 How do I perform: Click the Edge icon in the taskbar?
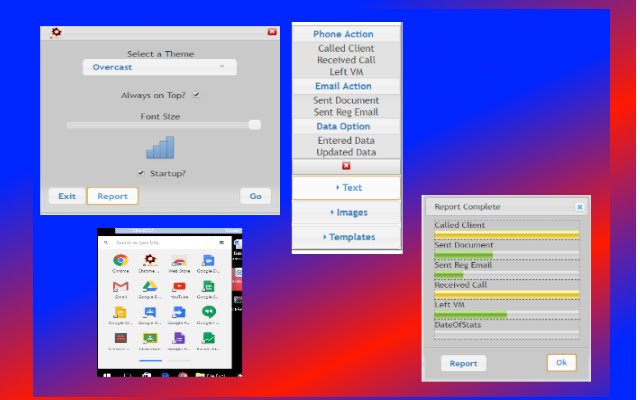point(165,374)
